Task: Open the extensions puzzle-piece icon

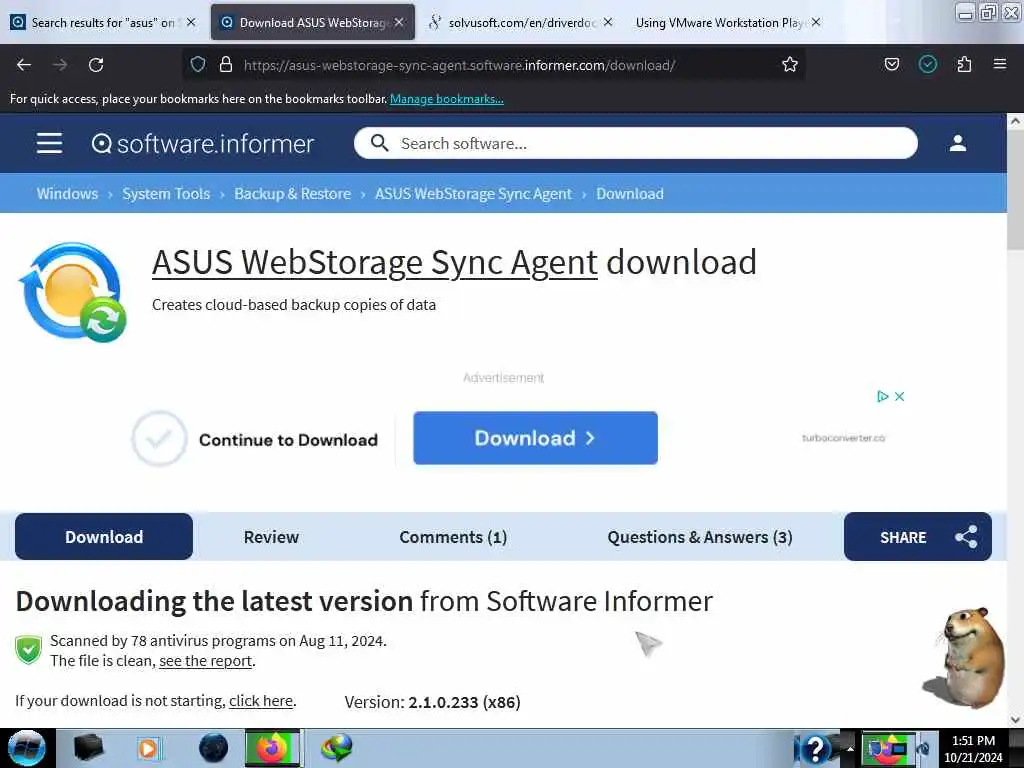Action: point(964,64)
